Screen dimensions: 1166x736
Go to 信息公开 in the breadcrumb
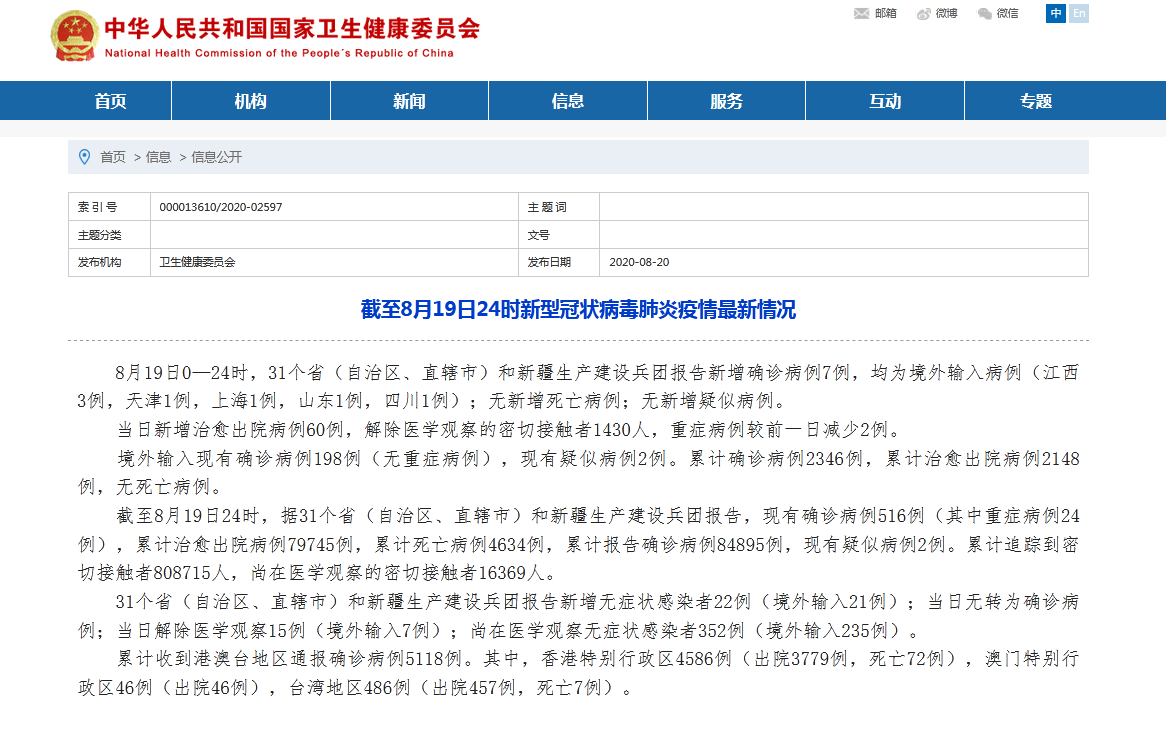(x=216, y=157)
